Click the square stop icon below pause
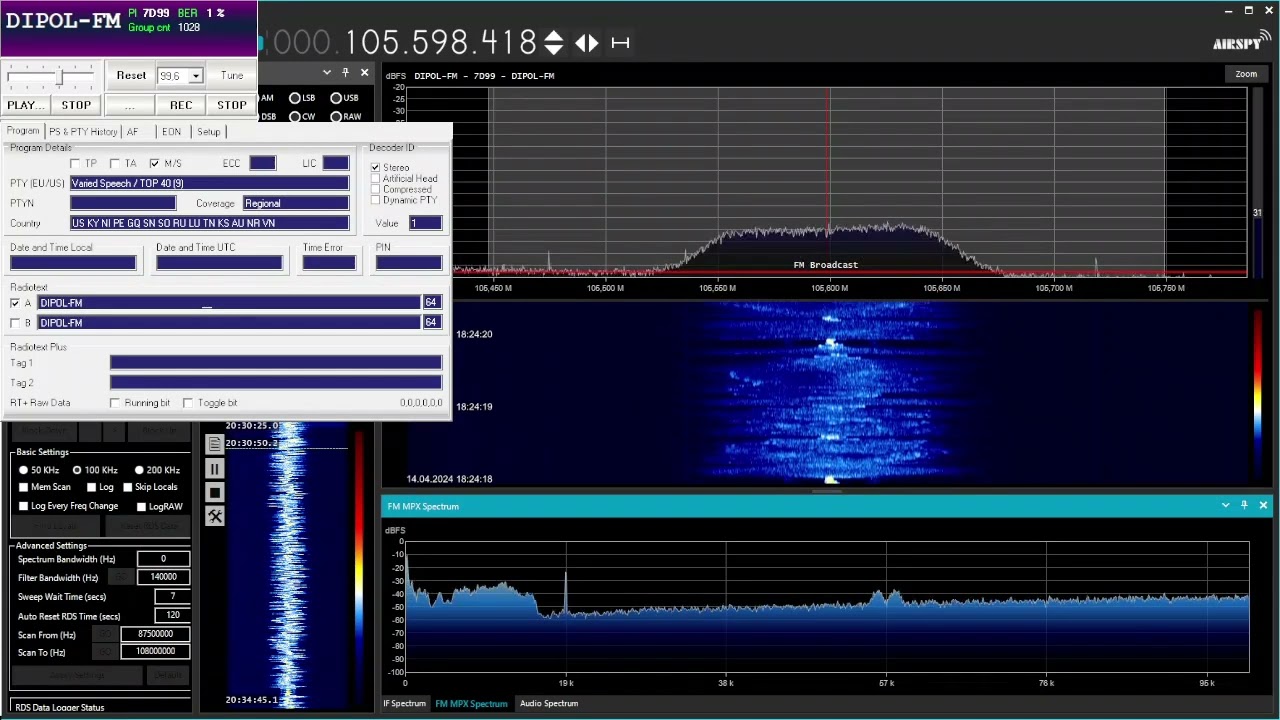Image resolution: width=1280 pixels, height=720 pixels. [x=215, y=493]
